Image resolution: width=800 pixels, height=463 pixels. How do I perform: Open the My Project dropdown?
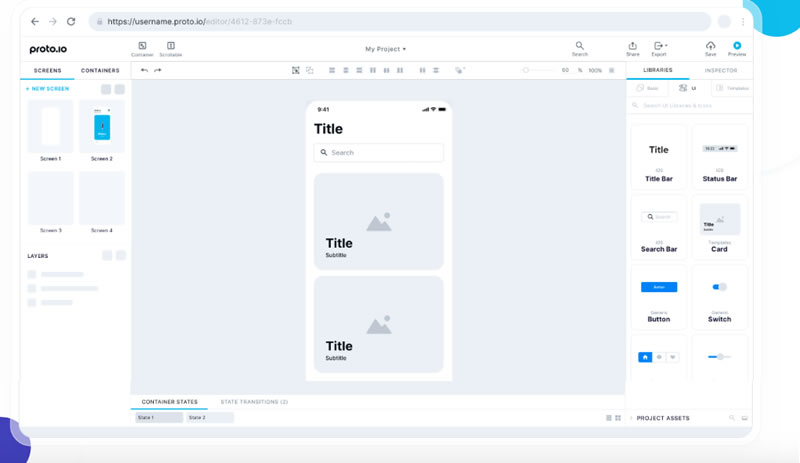coord(386,49)
